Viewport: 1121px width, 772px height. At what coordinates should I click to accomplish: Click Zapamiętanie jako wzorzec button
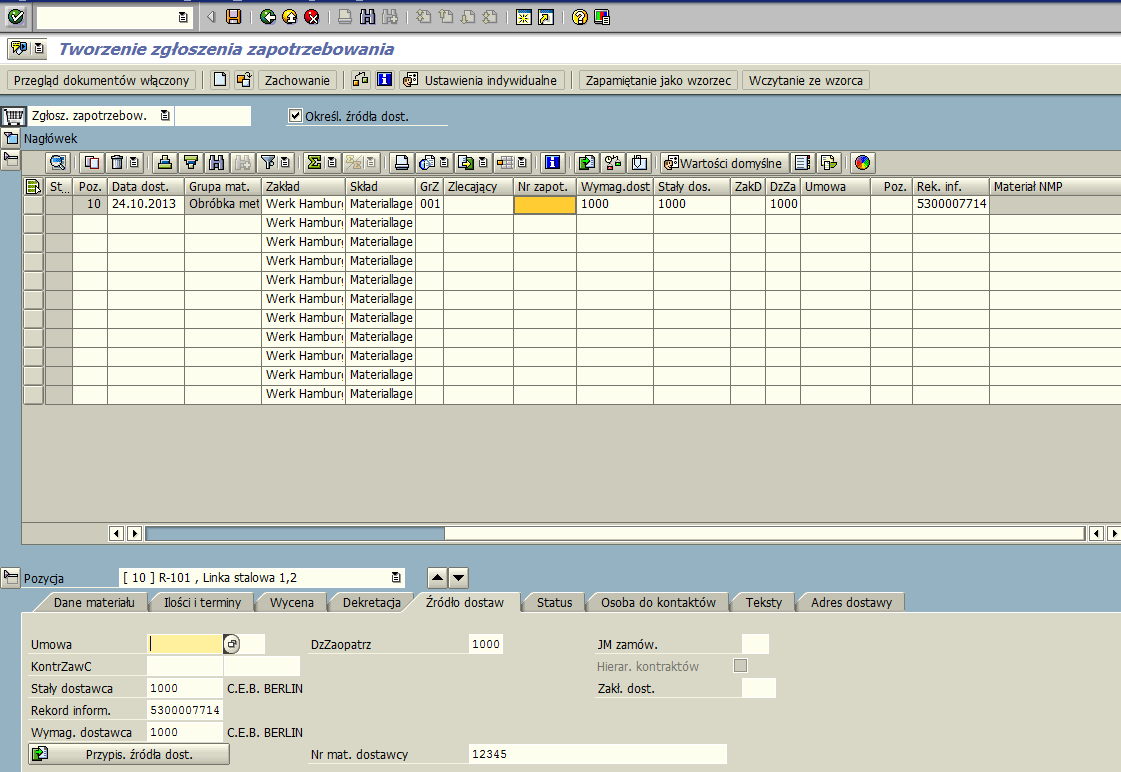point(658,80)
